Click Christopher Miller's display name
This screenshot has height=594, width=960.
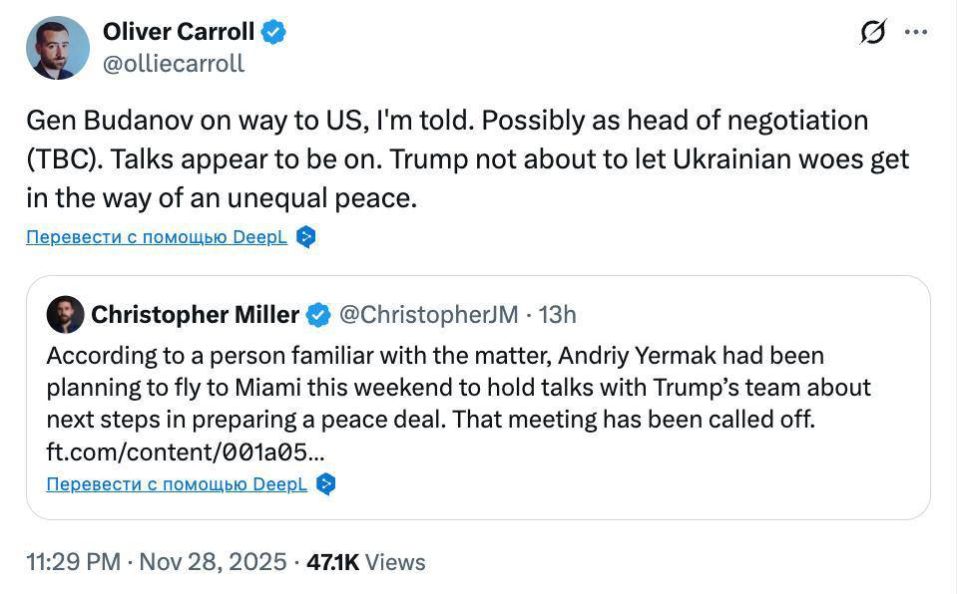(198, 314)
